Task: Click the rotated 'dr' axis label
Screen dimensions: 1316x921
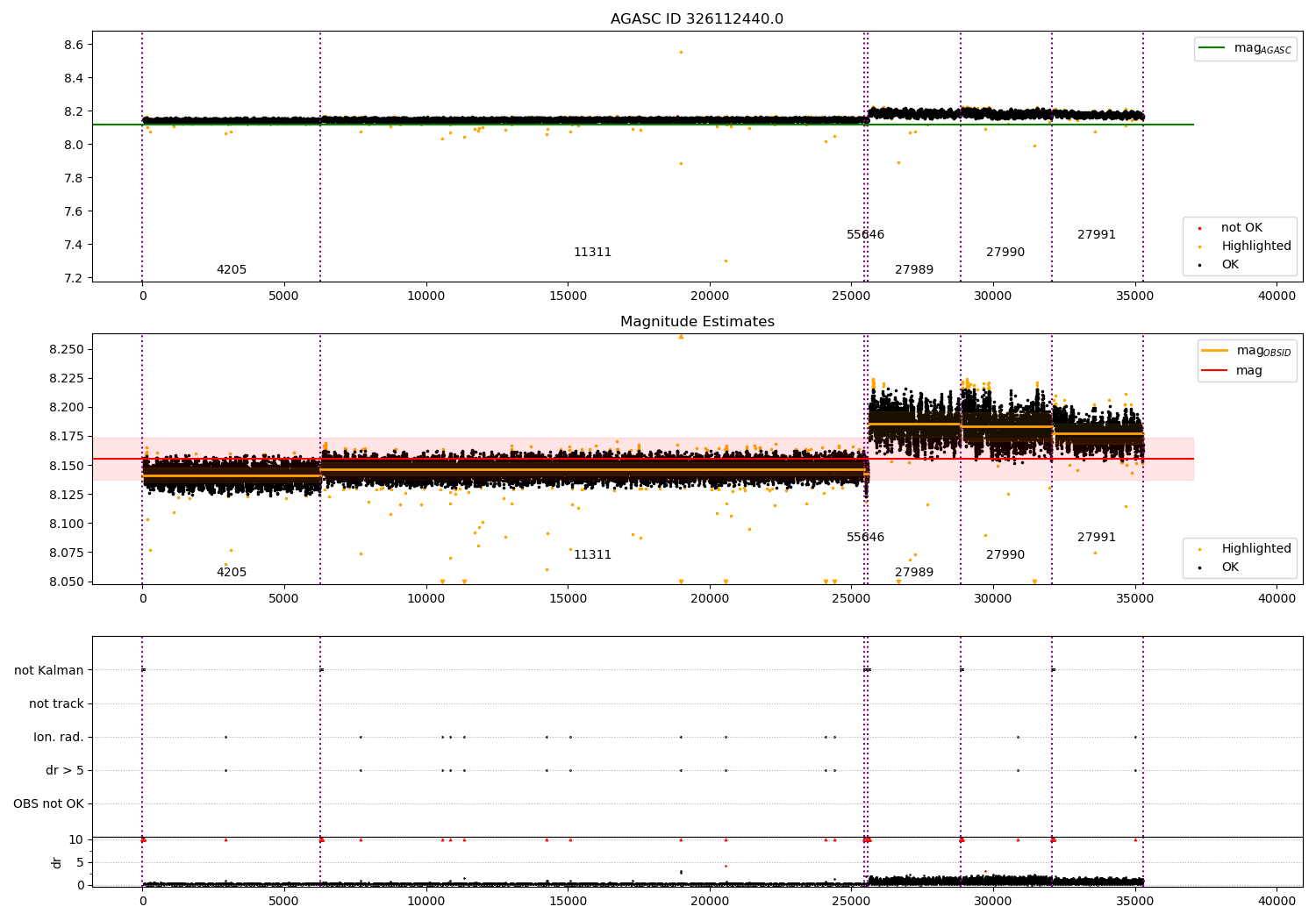Action: (x=57, y=862)
